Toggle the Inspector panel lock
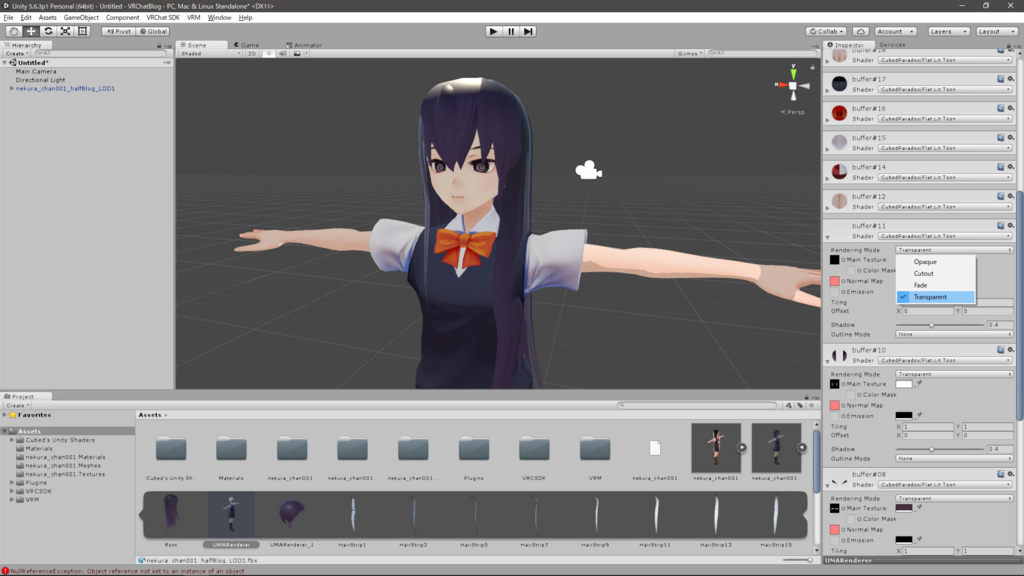Viewport: 1024px width, 576px height. click(x=1008, y=46)
